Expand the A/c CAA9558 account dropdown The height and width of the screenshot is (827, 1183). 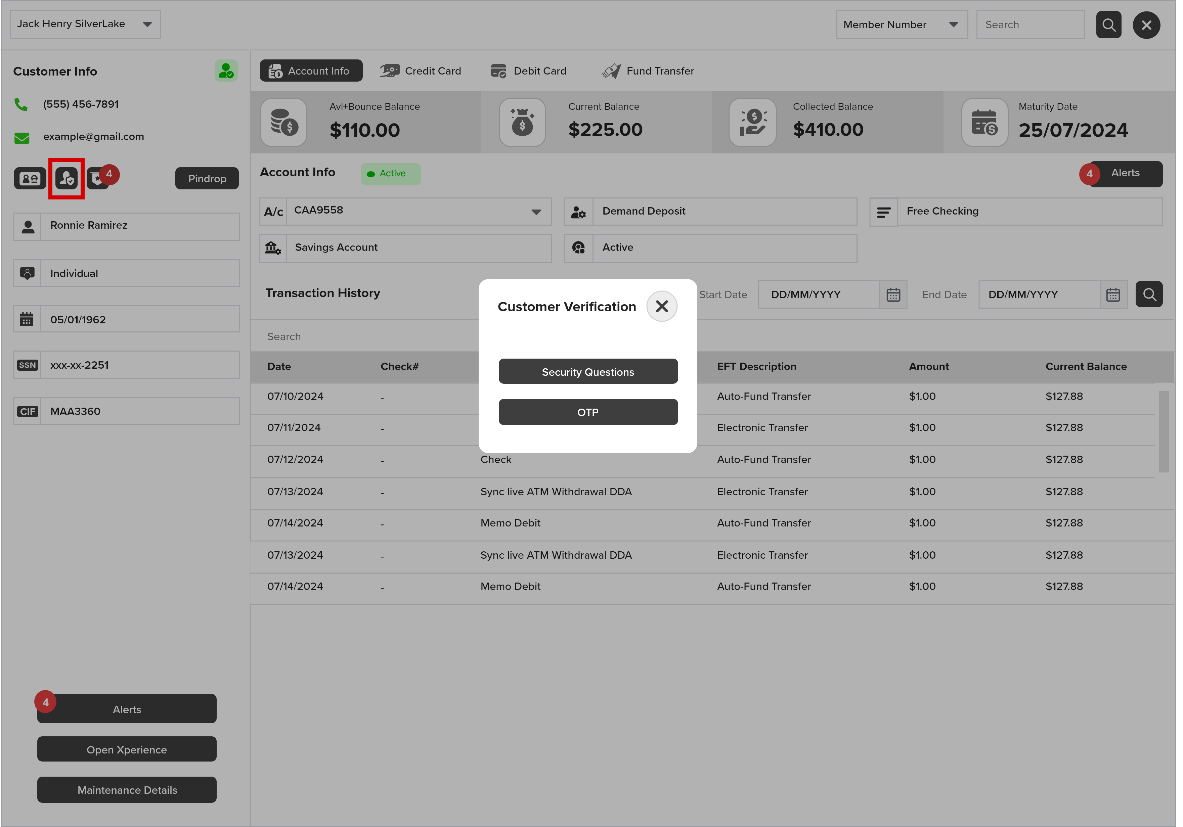405,211
